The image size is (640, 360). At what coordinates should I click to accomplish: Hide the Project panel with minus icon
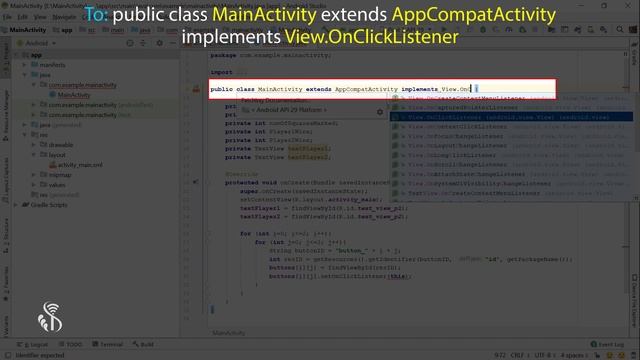pyautogui.click(x=173, y=43)
